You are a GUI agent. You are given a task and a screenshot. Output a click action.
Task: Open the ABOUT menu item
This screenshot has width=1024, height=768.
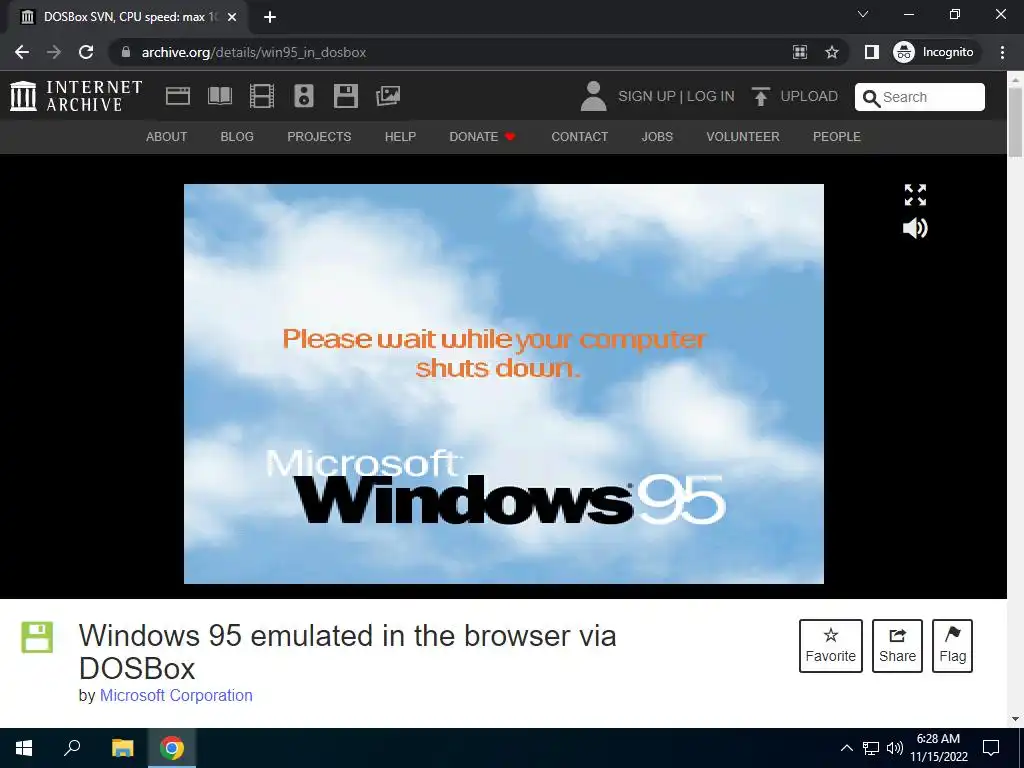tap(167, 136)
